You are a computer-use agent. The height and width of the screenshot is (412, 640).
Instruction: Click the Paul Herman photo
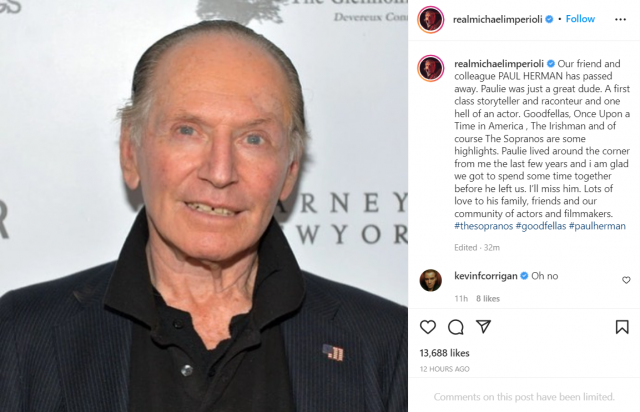pos(204,206)
